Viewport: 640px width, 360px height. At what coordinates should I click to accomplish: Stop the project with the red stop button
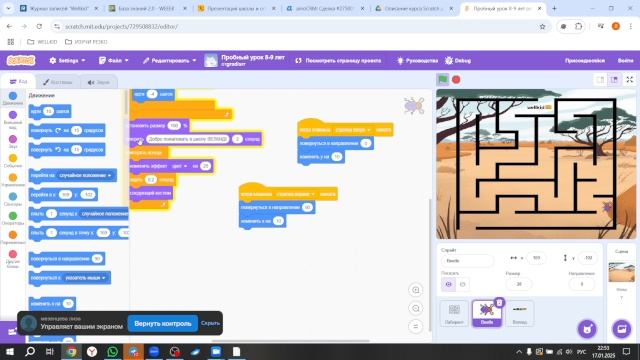(456, 80)
